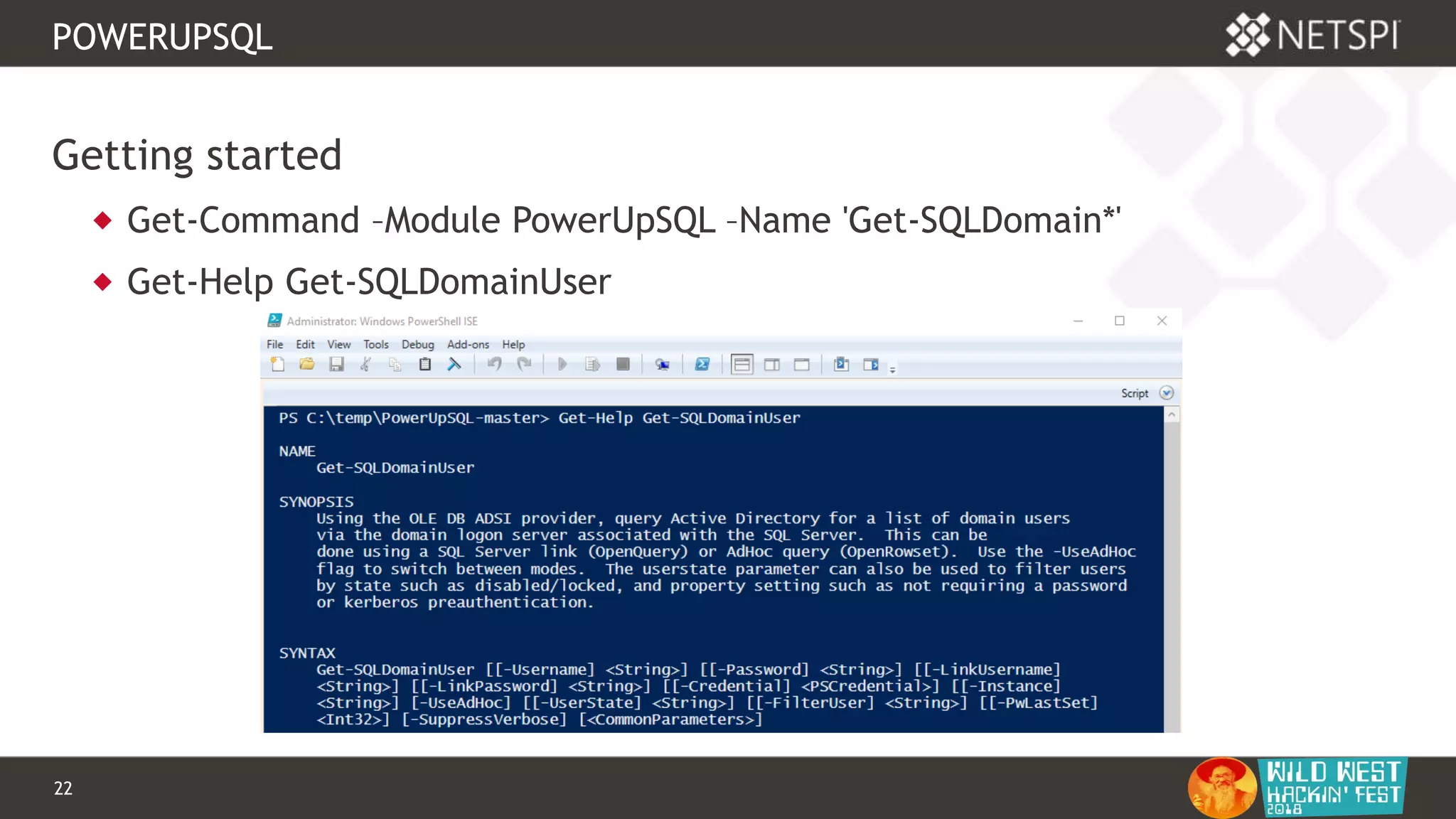Image resolution: width=1456 pixels, height=819 pixels.
Task: Click the Save floppy disk icon
Action: (336, 365)
